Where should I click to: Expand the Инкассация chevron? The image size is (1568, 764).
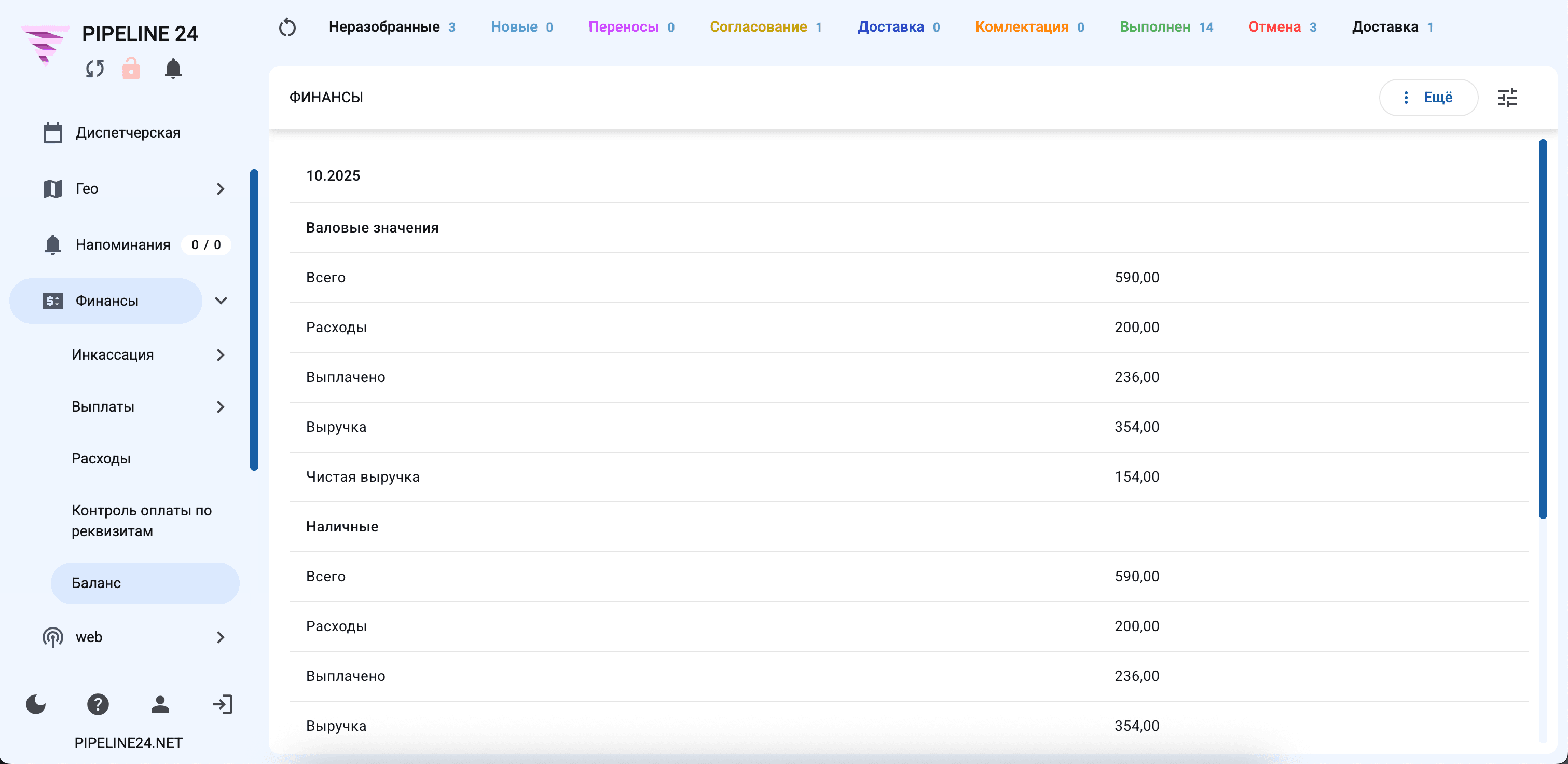[x=221, y=355]
